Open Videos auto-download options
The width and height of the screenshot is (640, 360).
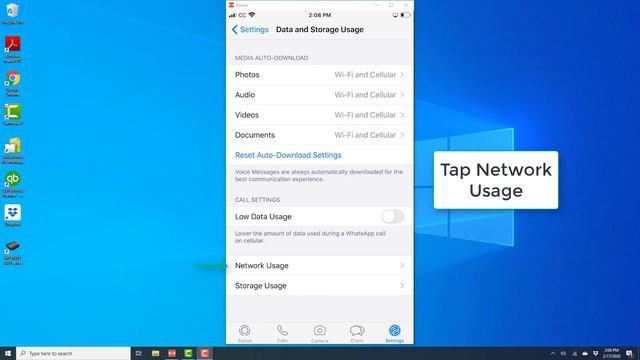coord(320,115)
